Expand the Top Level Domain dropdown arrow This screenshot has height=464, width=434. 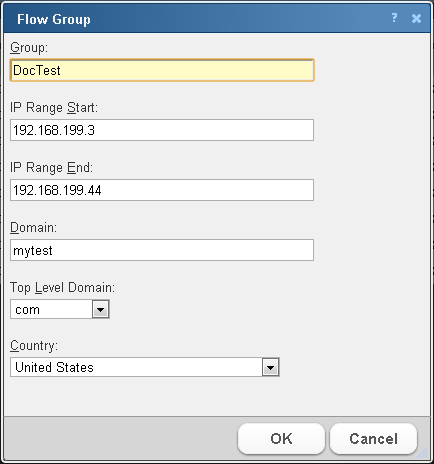(x=100, y=310)
